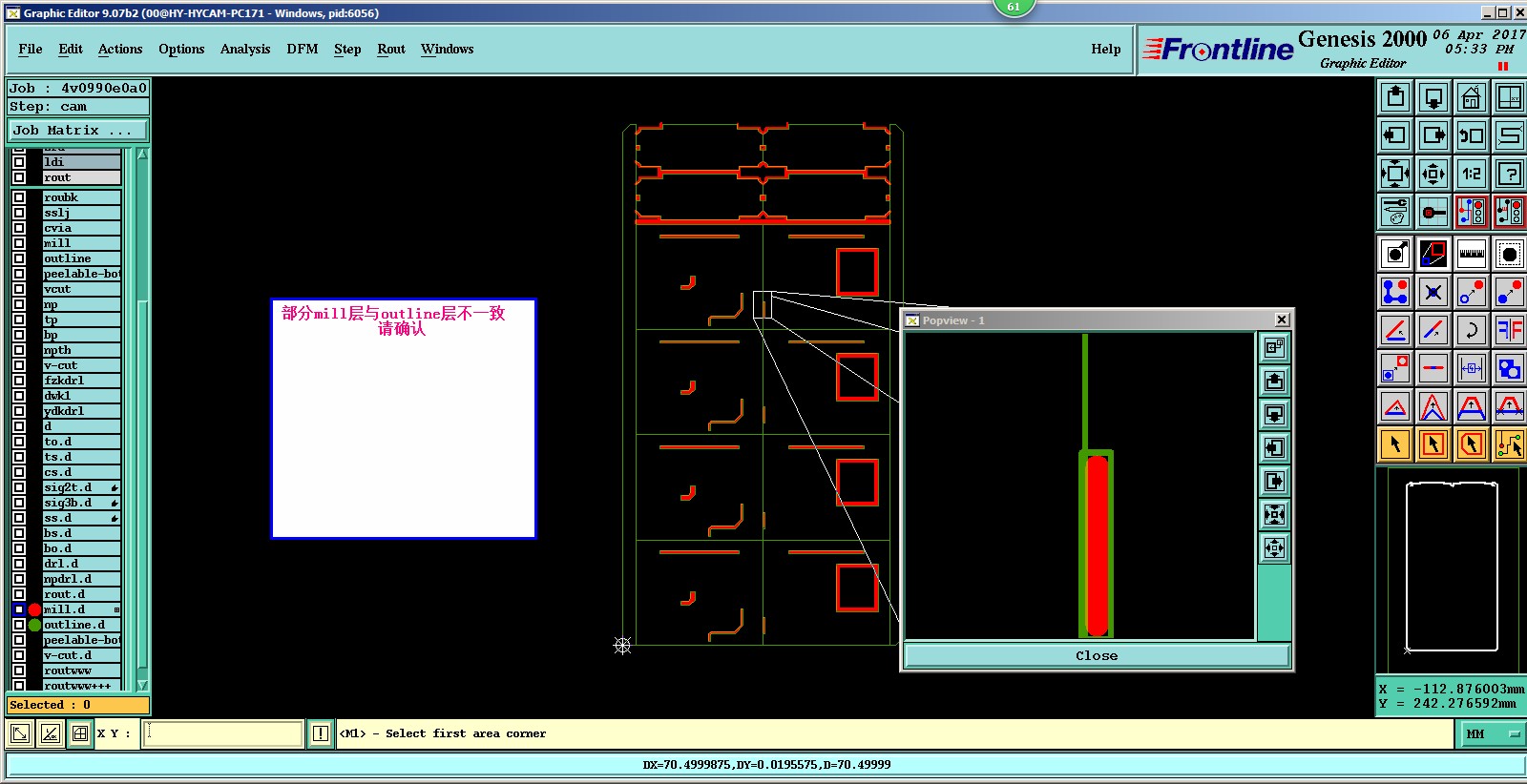Click the exclamation mark button near input
The image size is (1527, 784).
coord(321,733)
